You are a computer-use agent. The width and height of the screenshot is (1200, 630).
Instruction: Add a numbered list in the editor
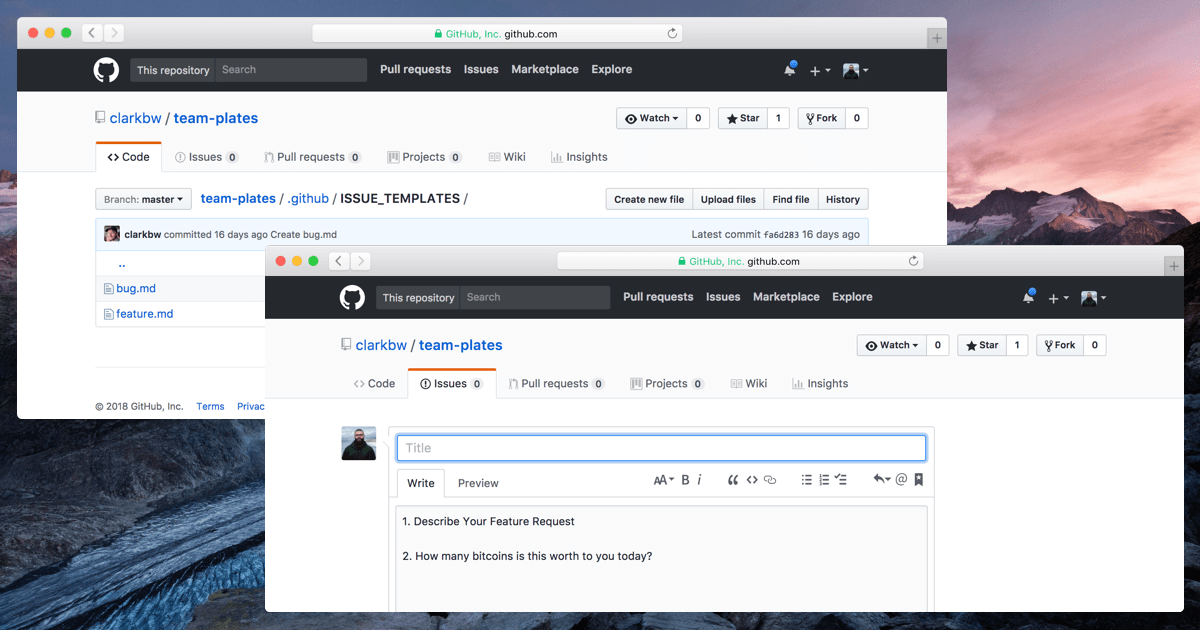[x=824, y=480]
